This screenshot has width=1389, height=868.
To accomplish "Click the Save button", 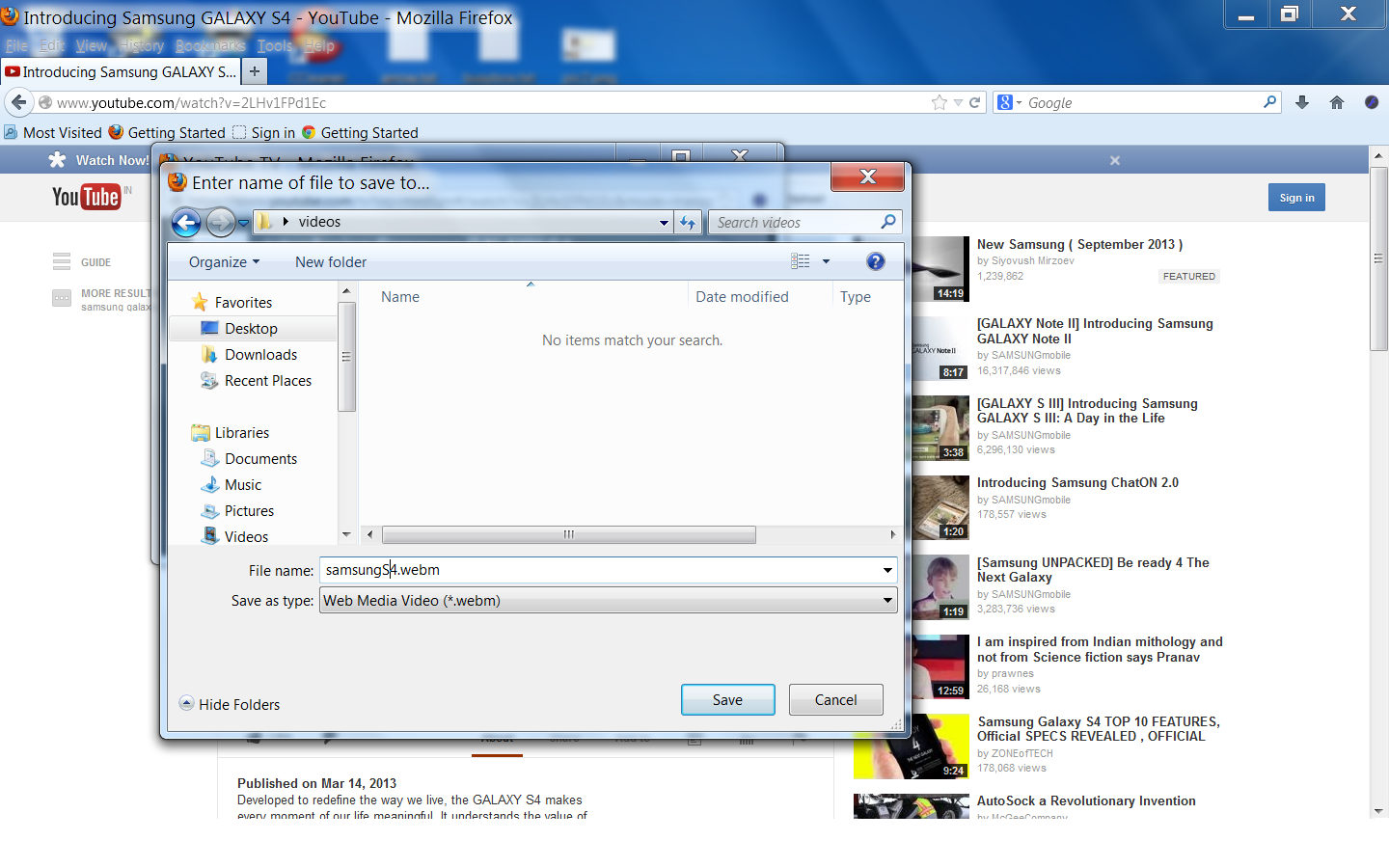I will coord(727,700).
